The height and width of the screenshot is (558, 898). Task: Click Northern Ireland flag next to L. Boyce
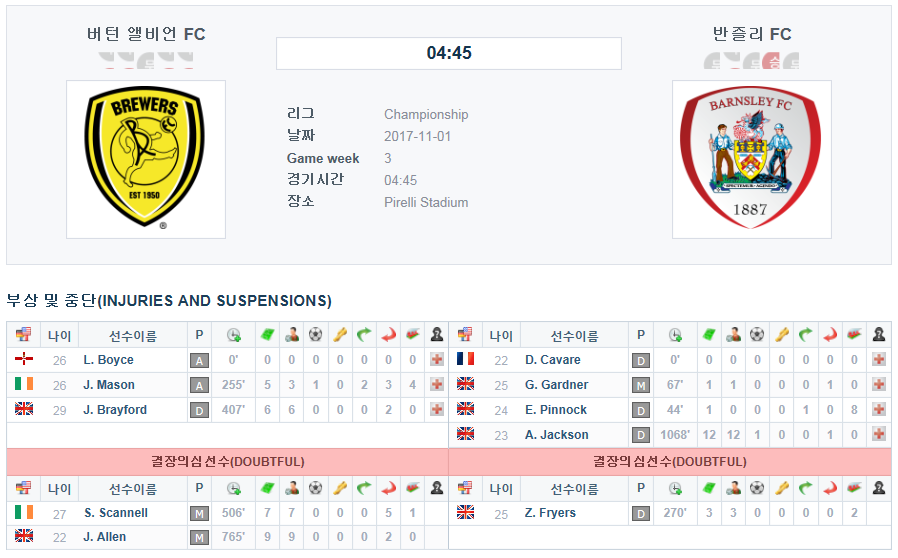[x=24, y=359]
